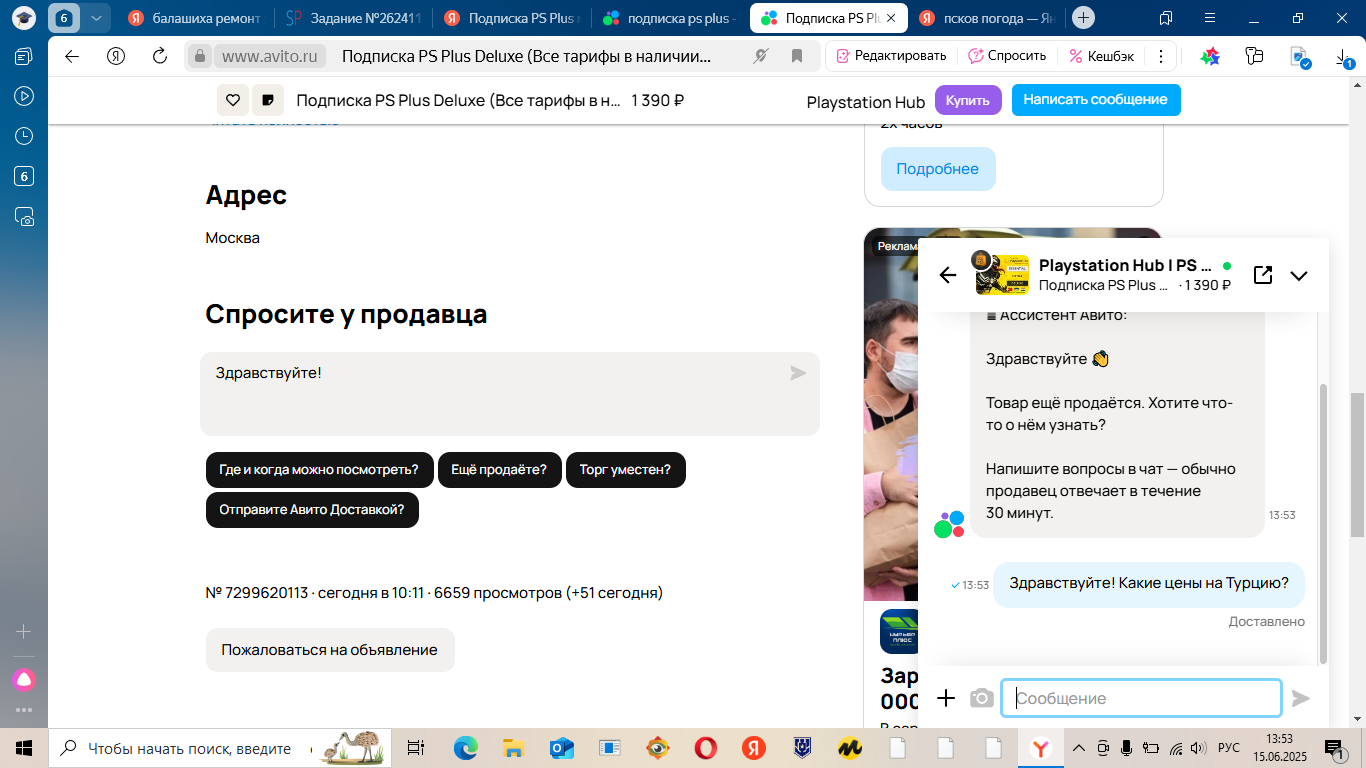Open File Explorer from the taskbar
Image resolution: width=1366 pixels, height=768 pixels.
tap(514, 748)
